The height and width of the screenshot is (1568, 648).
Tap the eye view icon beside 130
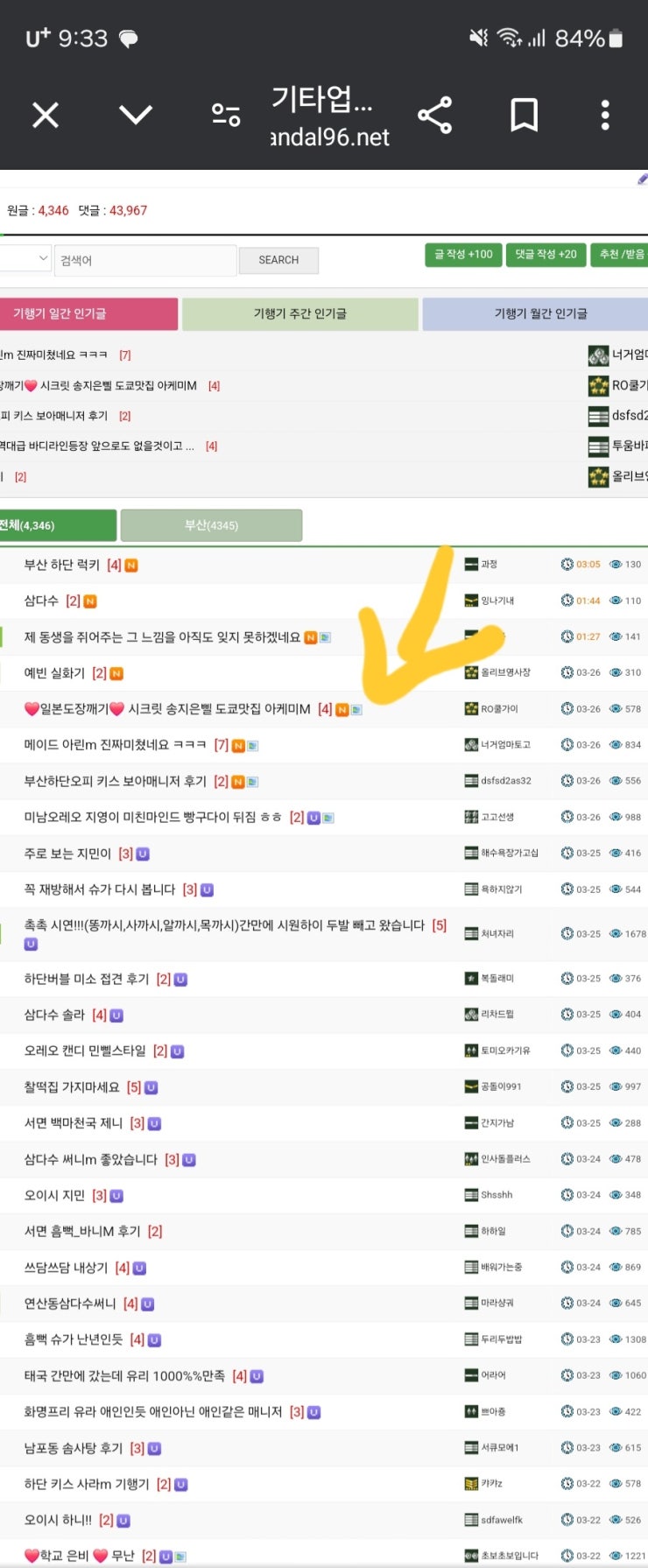[x=616, y=565]
